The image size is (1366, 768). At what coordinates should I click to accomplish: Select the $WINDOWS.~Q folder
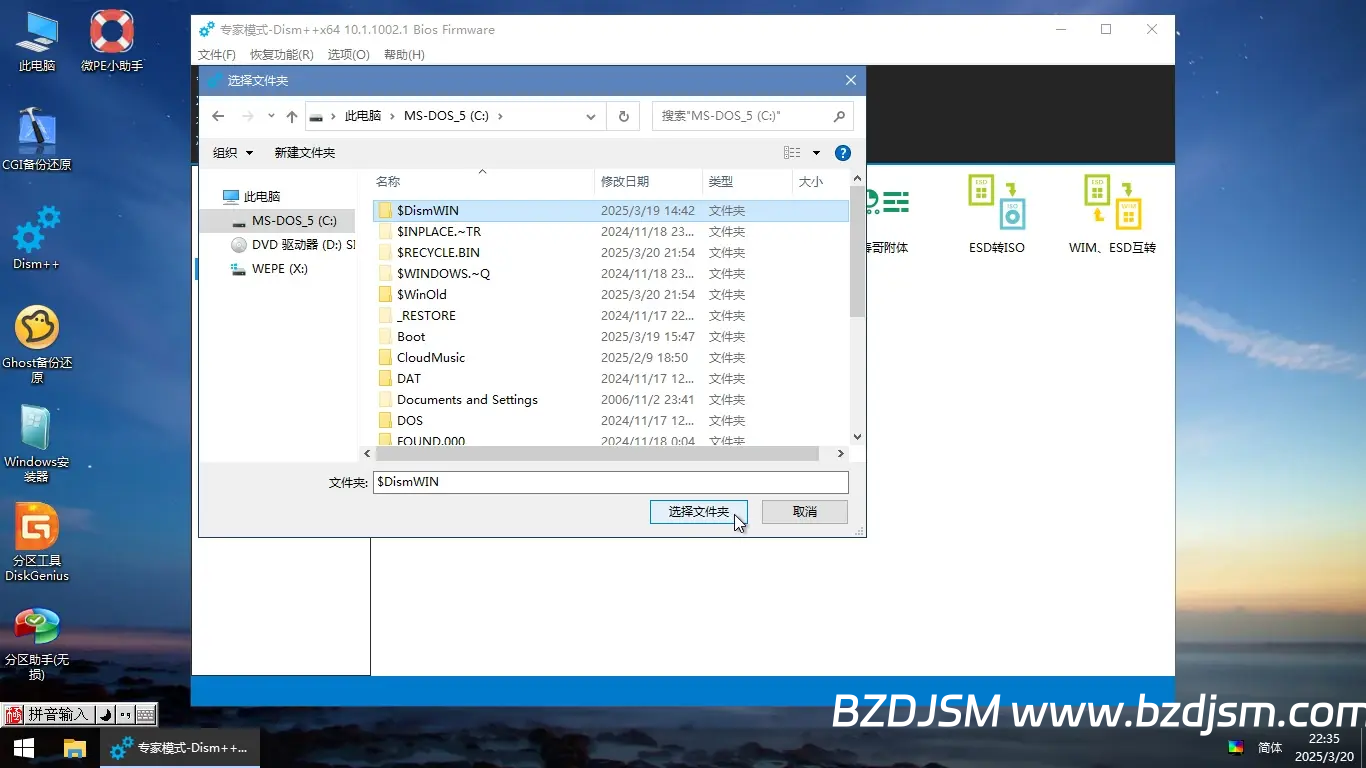pos(611,274)
